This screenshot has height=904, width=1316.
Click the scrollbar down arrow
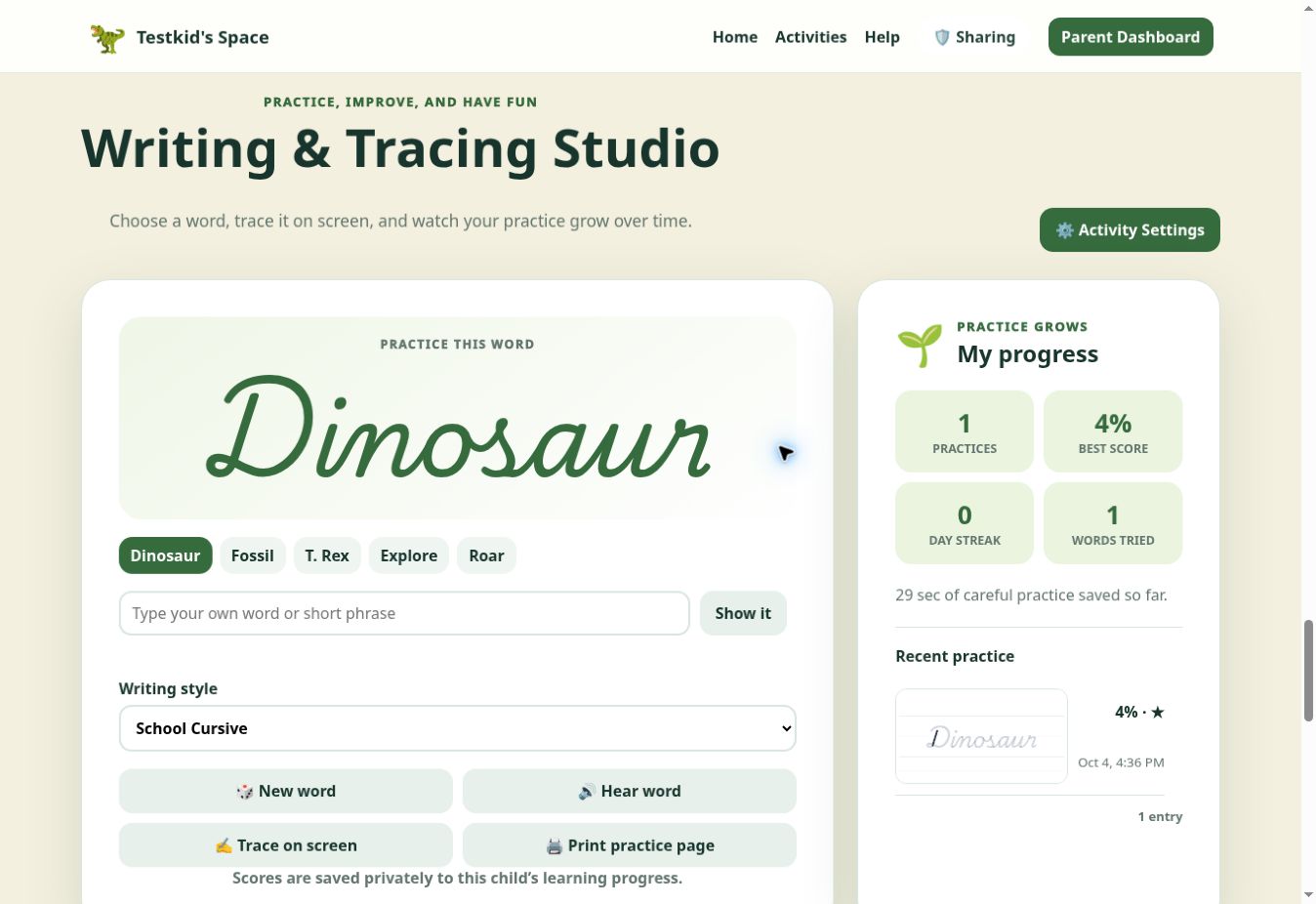[1308, 895]
